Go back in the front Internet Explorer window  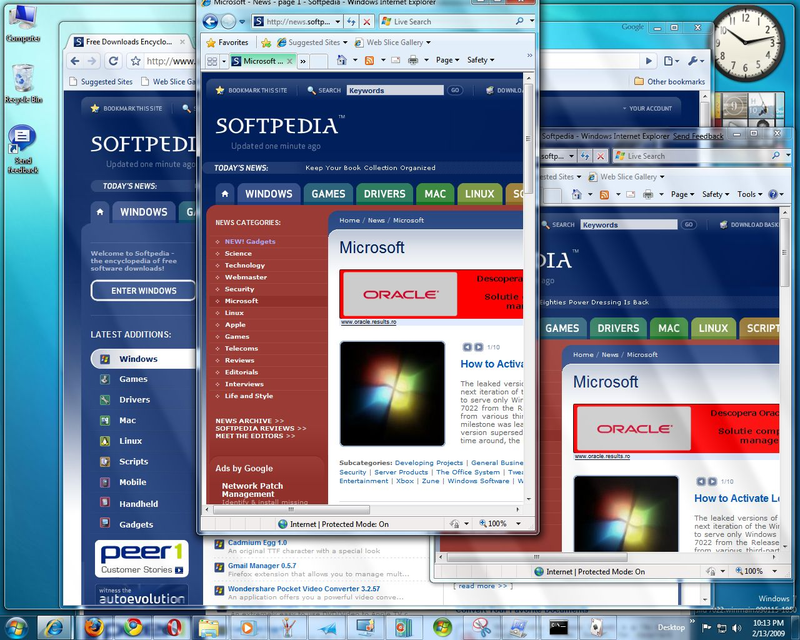pos(210,21)
